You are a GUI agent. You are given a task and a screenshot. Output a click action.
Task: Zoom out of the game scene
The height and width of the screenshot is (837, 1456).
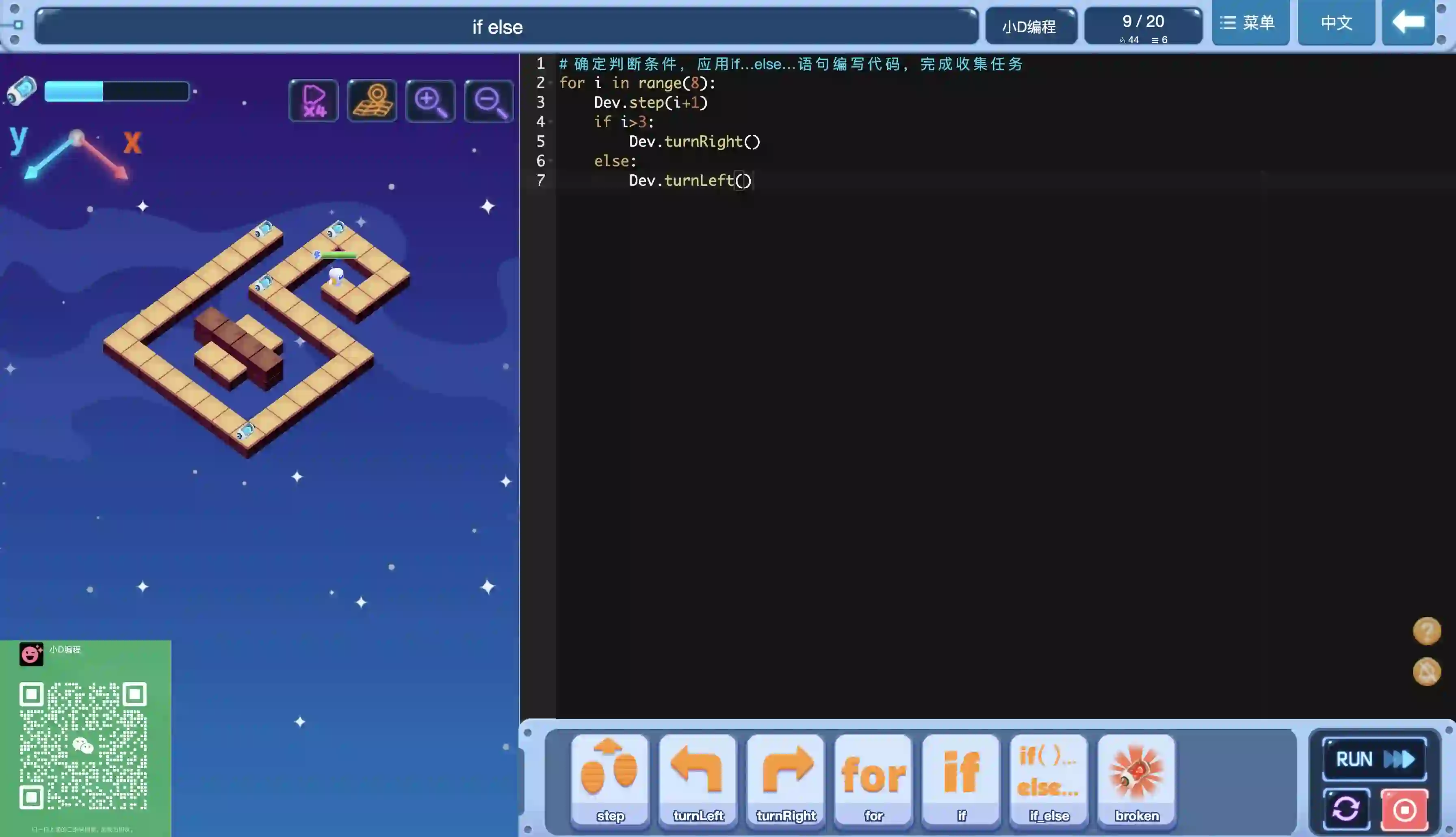[x=489, y=101]
